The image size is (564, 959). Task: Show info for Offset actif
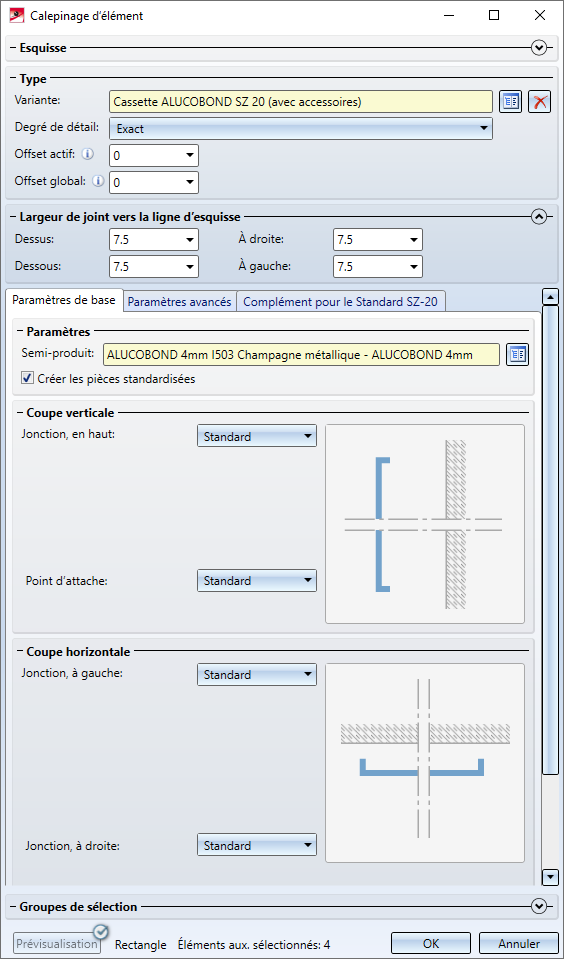88,155
